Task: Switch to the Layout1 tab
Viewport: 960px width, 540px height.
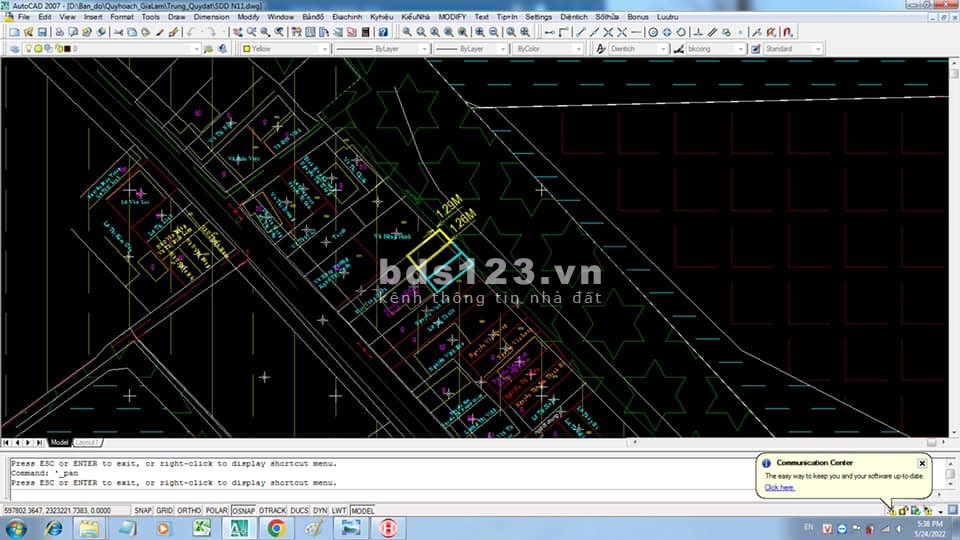Action: tap(88, 442)
